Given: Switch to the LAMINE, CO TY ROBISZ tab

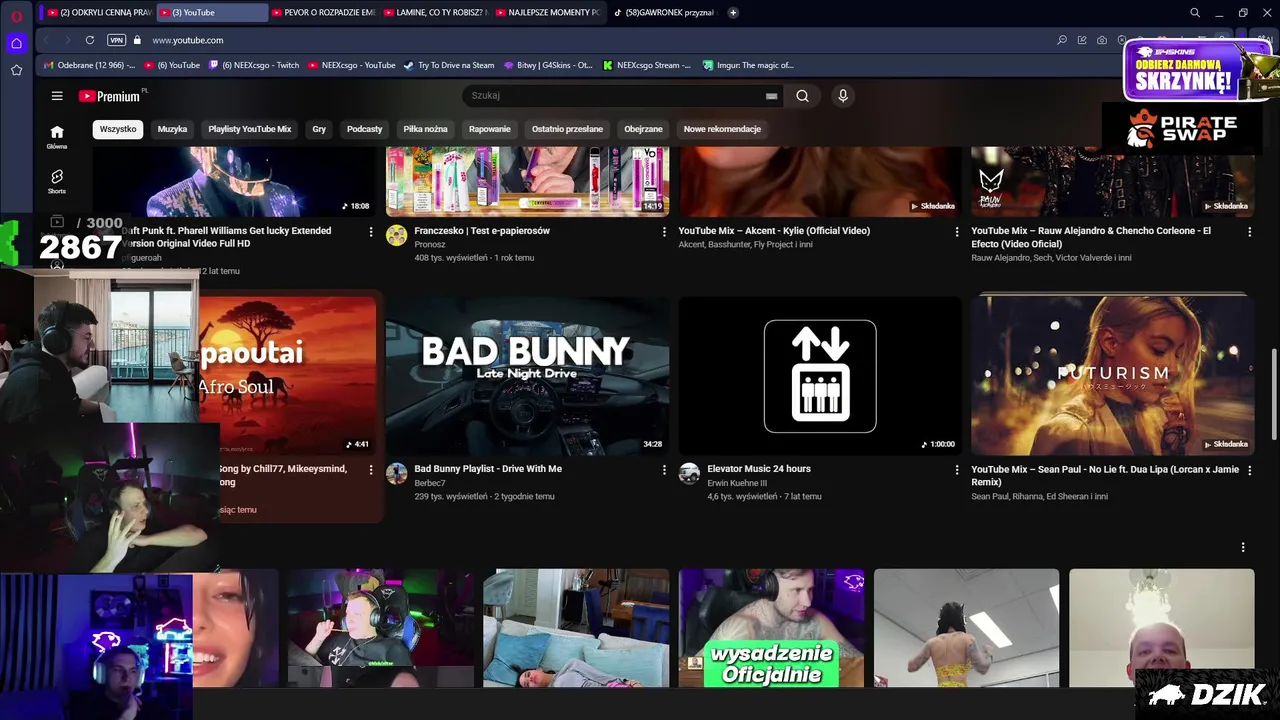Looking at the screenshot, I should click(x=435, y=13).
